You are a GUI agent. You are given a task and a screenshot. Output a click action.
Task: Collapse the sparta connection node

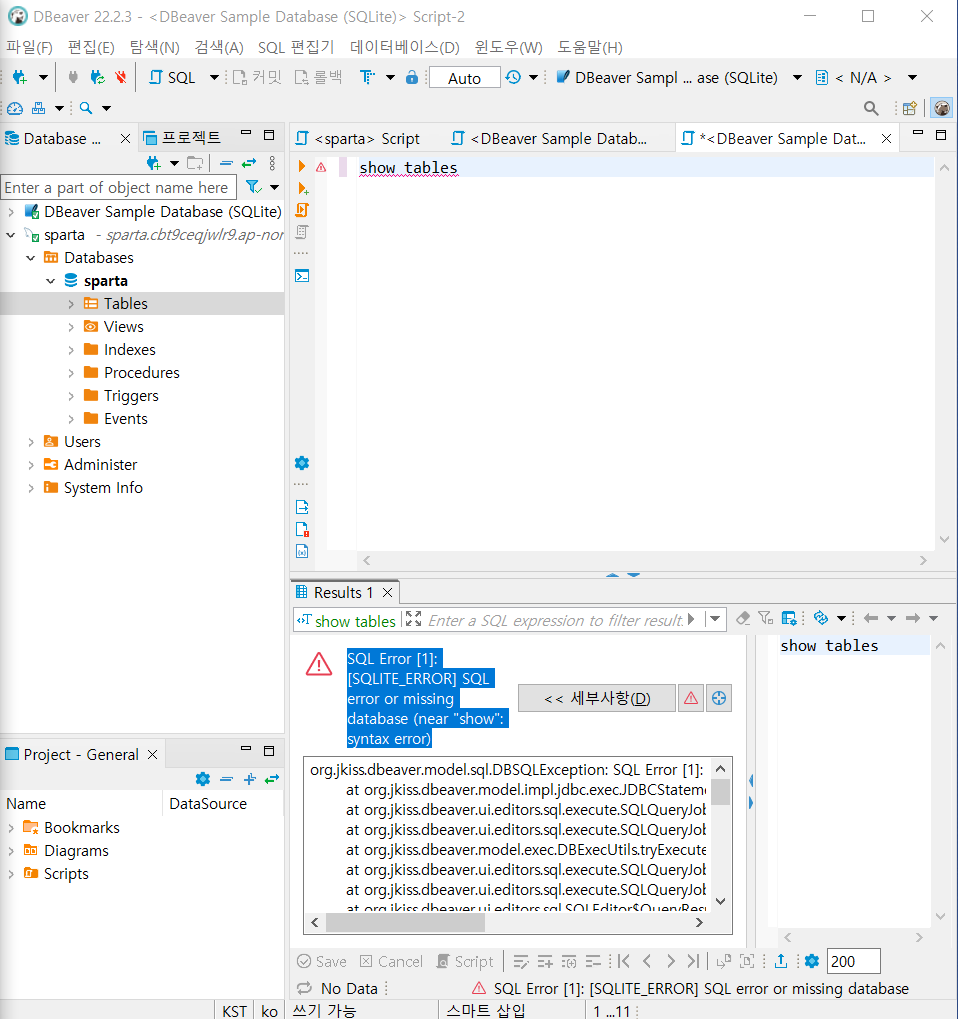(x=10, y=235)
